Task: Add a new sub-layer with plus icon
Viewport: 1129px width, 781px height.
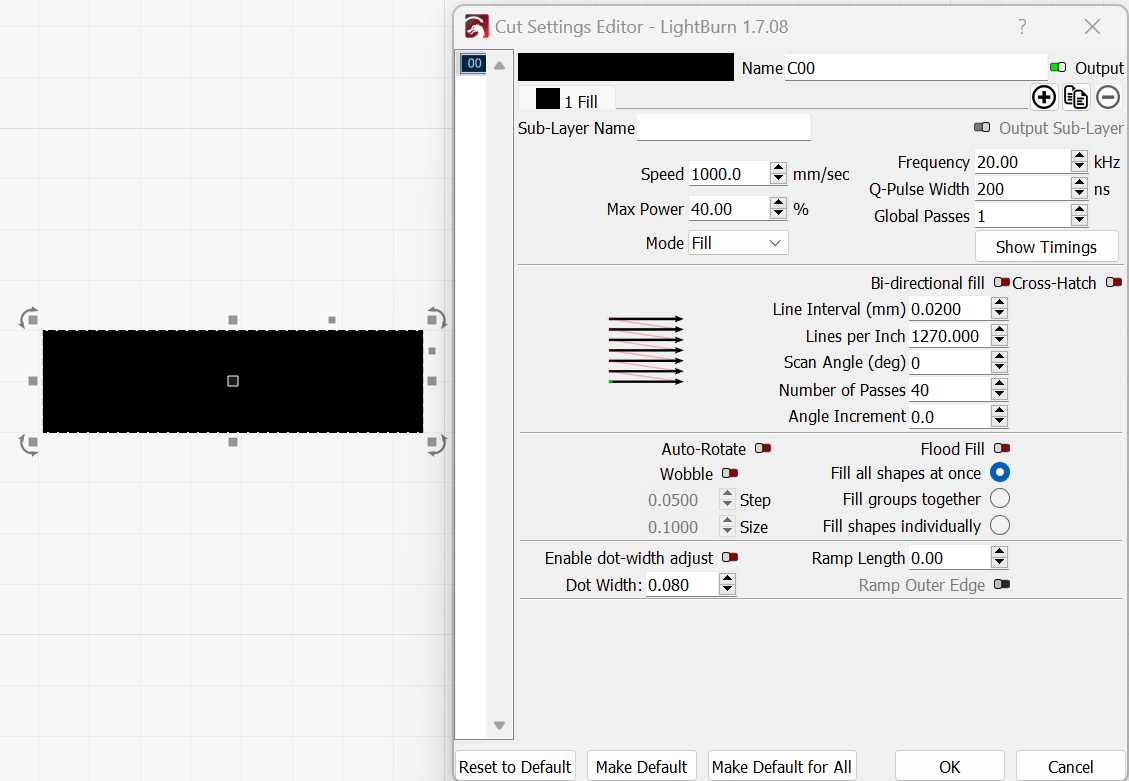Action: pyautogui.click(x=1043, y=97)
